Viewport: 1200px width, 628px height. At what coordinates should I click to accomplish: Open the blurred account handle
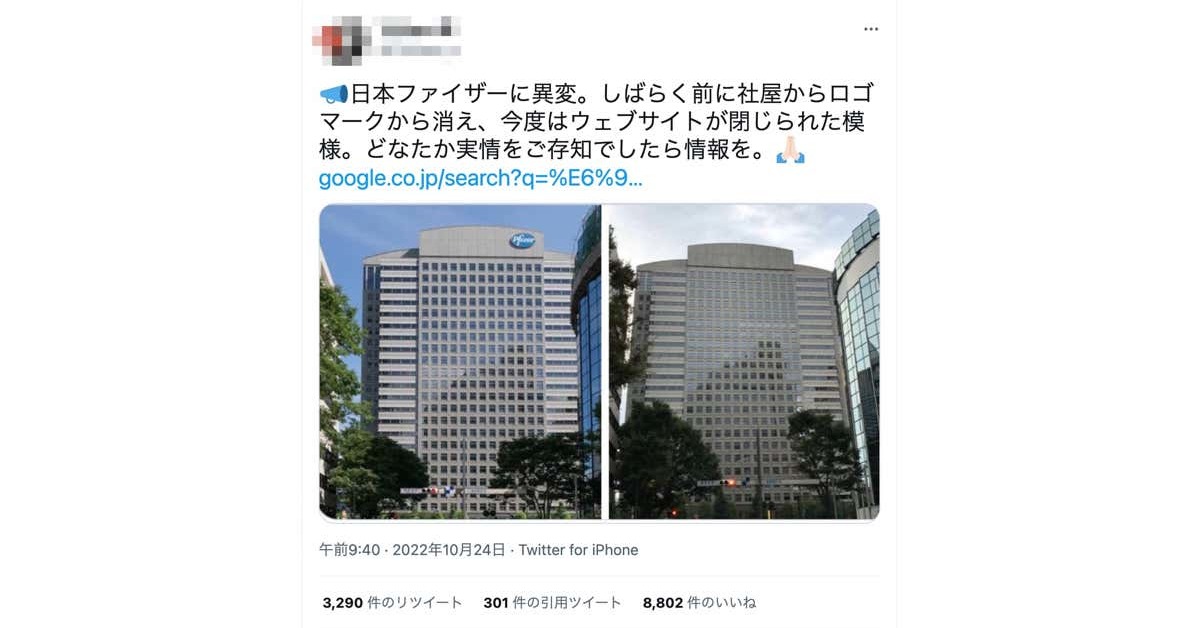416,50
